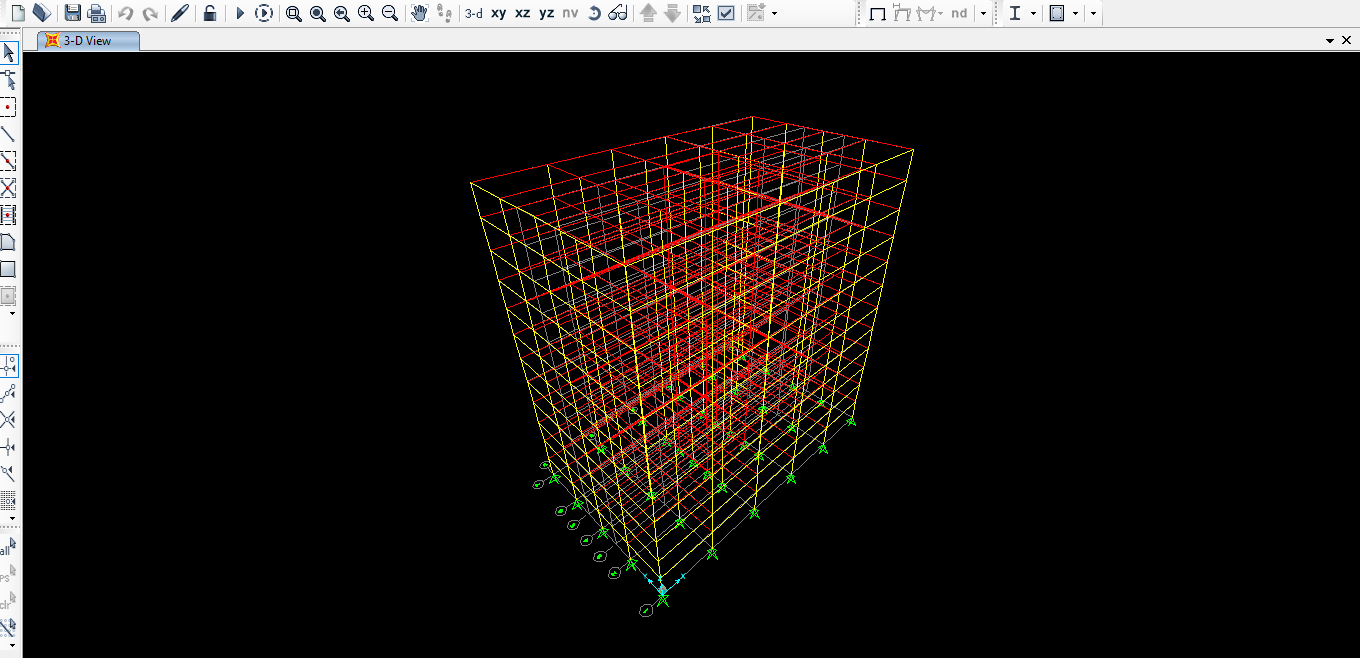Screen dimensions: 1360x658
Task: Expand the shell area display dropdown
Action: (x=1075, y=13)
